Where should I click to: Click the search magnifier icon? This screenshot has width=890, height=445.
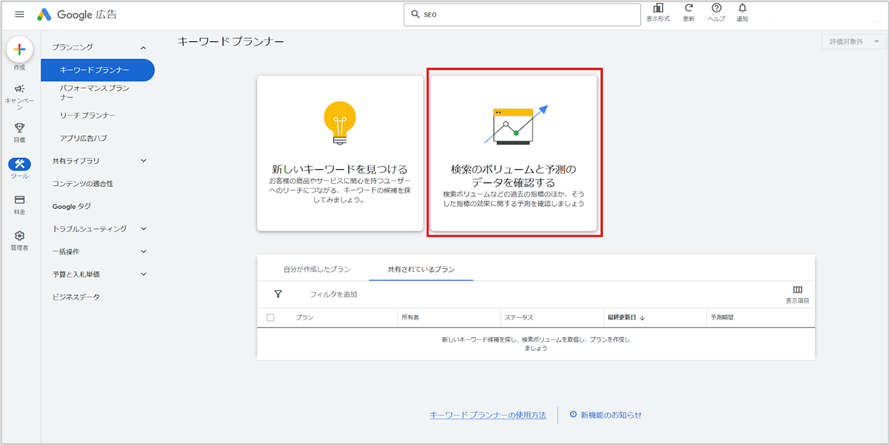pos(415,15)
